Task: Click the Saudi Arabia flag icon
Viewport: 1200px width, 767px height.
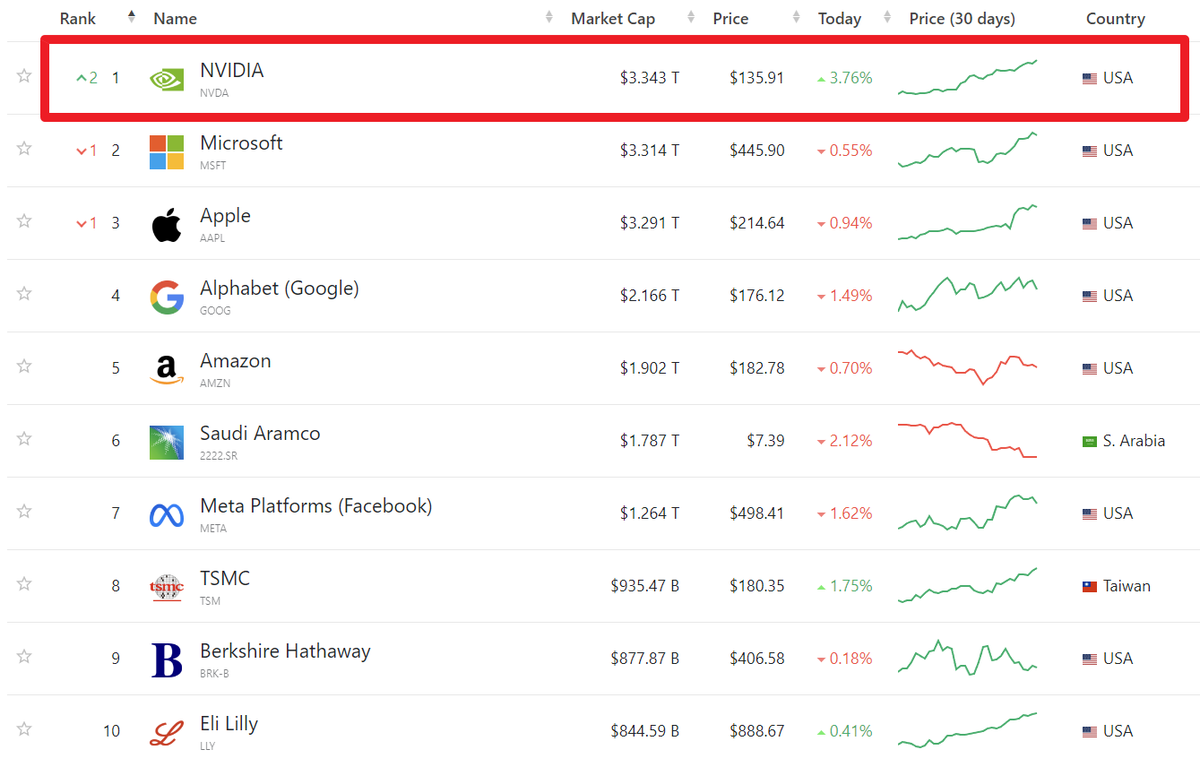Action: pyautogui.click(x=1090, y=441)
